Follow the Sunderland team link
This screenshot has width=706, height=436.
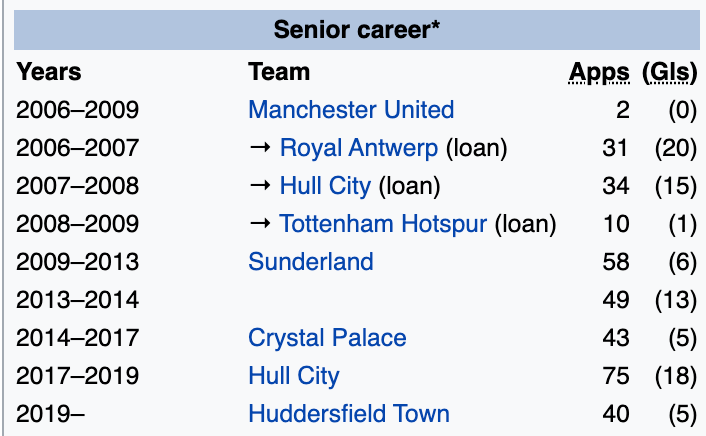(310, 262)
